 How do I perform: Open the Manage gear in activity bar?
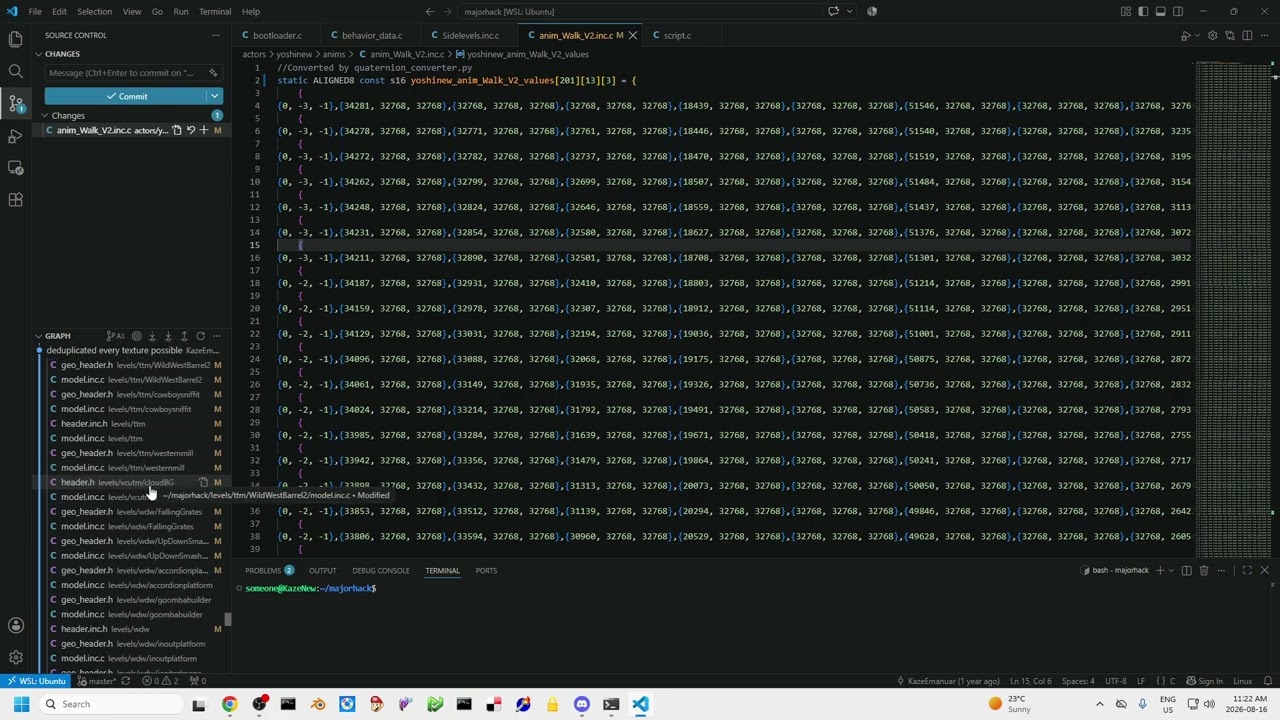pyautogui.click(x=15, y=657)
